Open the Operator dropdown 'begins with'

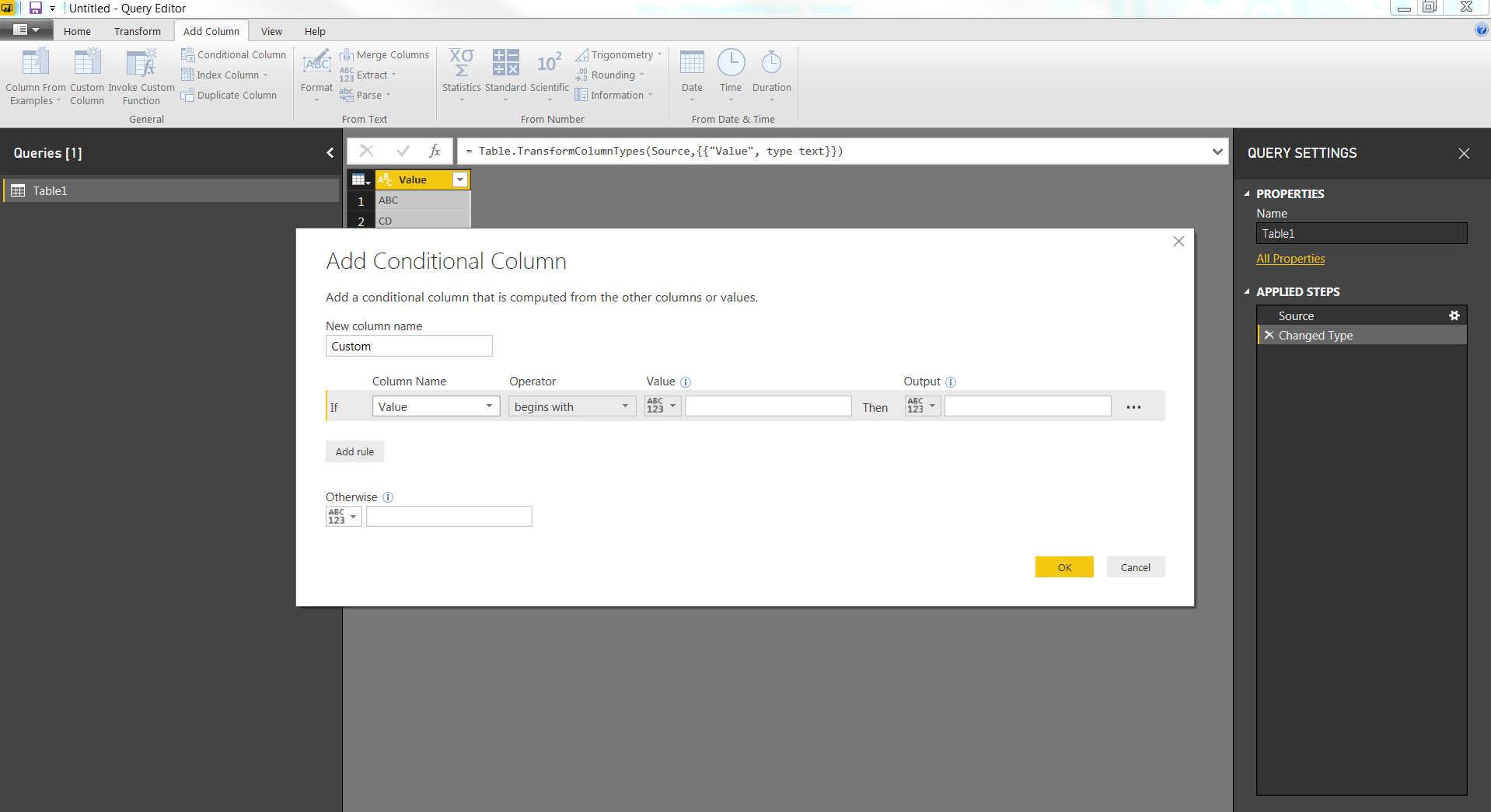pyautogui.click(x=573, y=406)
